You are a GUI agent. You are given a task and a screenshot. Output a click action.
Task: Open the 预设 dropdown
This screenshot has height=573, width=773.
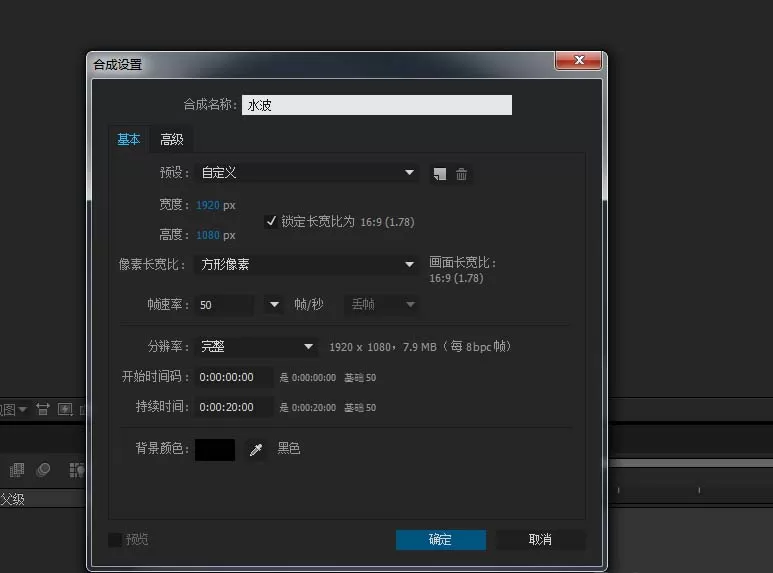(x=307, y=173)
